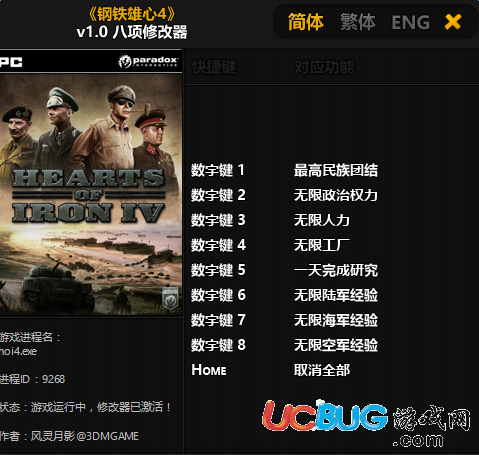The height and width of the screenshot is (455, 479).
Task: Click the Home hotkey label
Action: coord(209,370)
